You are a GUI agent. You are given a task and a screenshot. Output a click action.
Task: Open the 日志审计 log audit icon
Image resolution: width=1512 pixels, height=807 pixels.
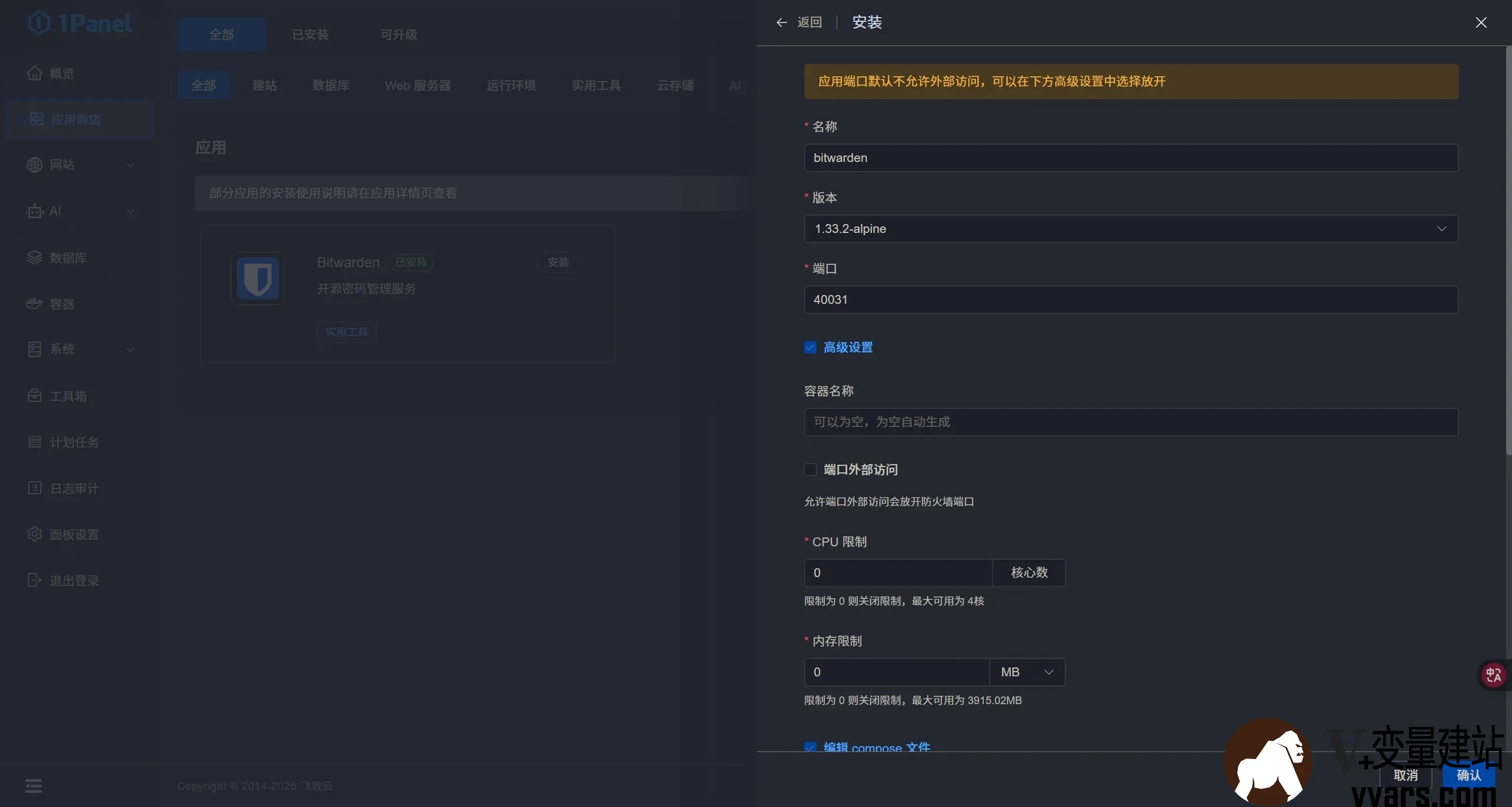[35, 488]
